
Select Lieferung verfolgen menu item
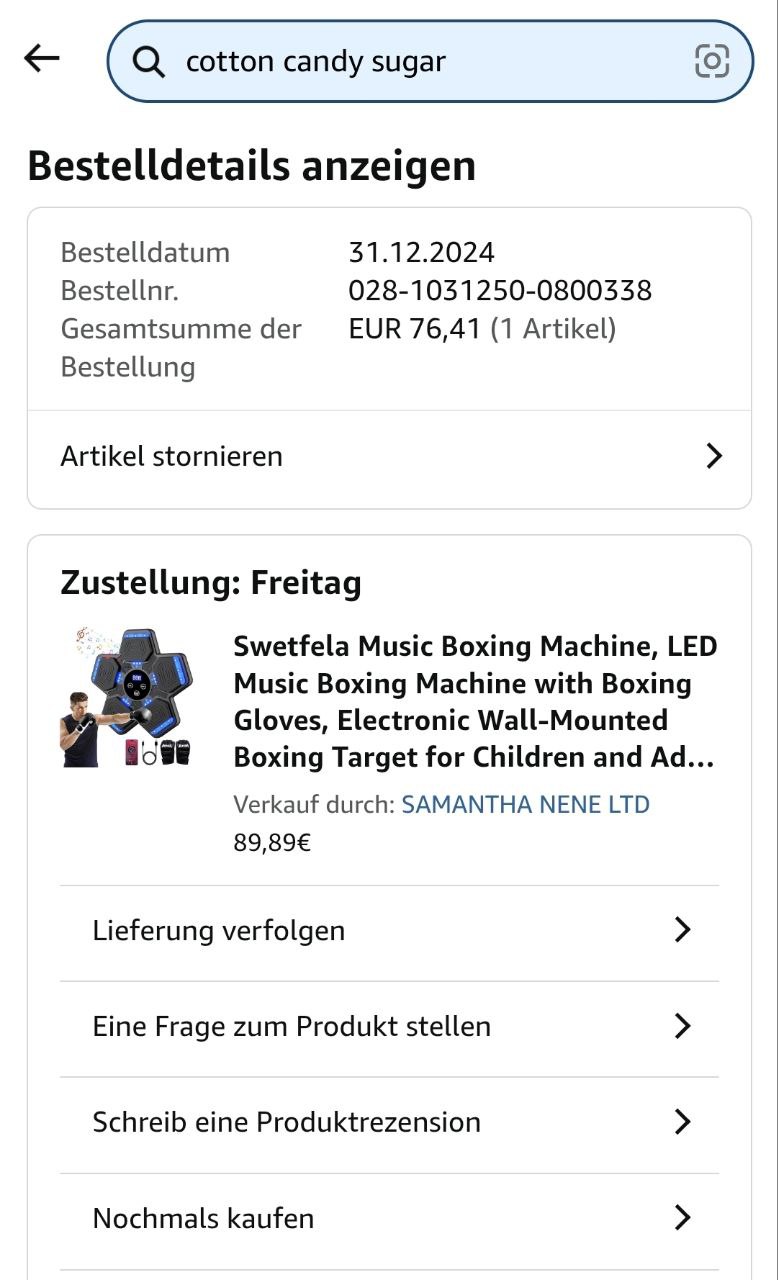[219, 930]
